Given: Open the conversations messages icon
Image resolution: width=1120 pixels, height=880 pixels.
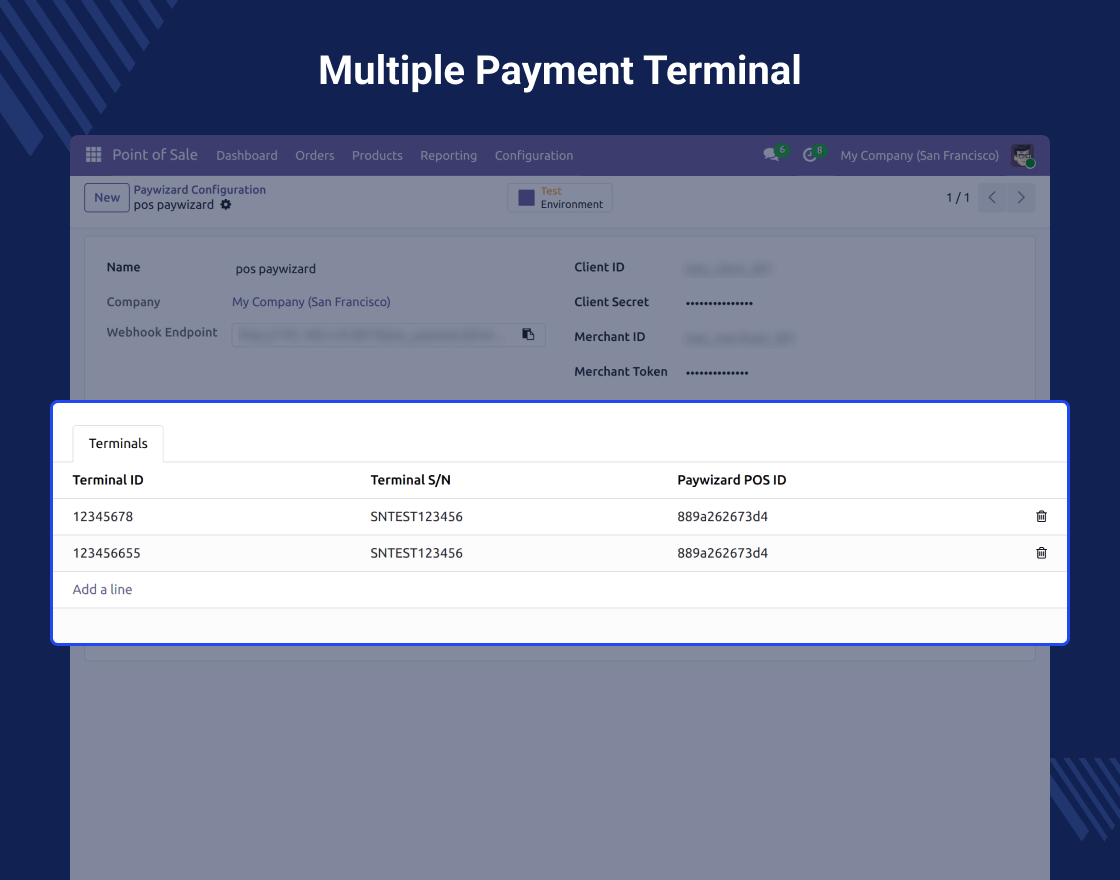Looking at the screenshot, I should coord(771,155).
